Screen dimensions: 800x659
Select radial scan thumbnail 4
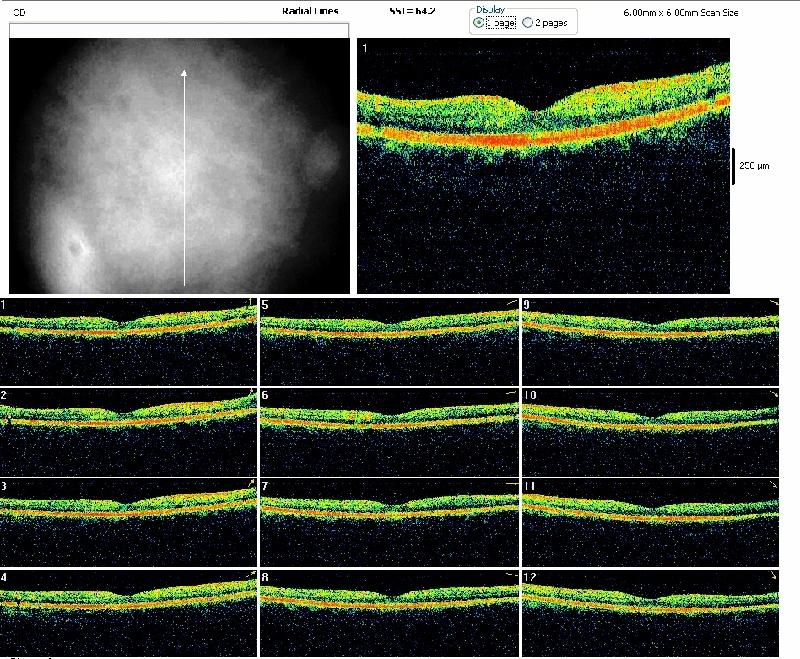(129, 612)
